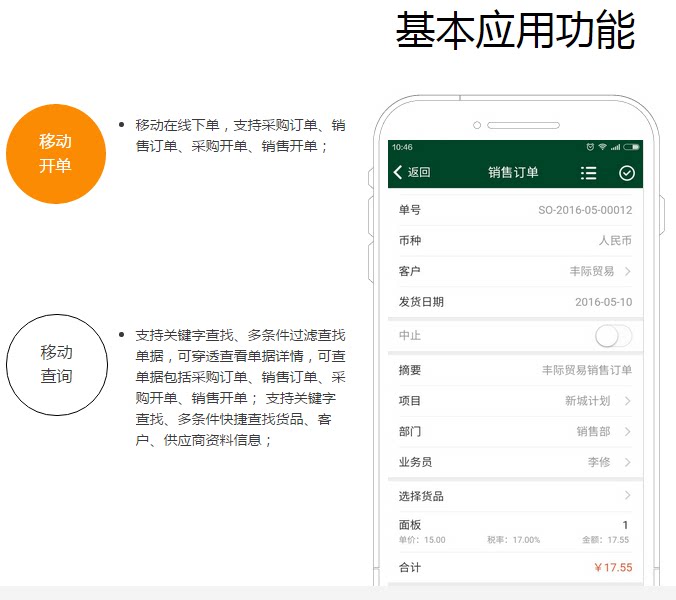Expand the 项目 row chevron

[x=627, y=401]
